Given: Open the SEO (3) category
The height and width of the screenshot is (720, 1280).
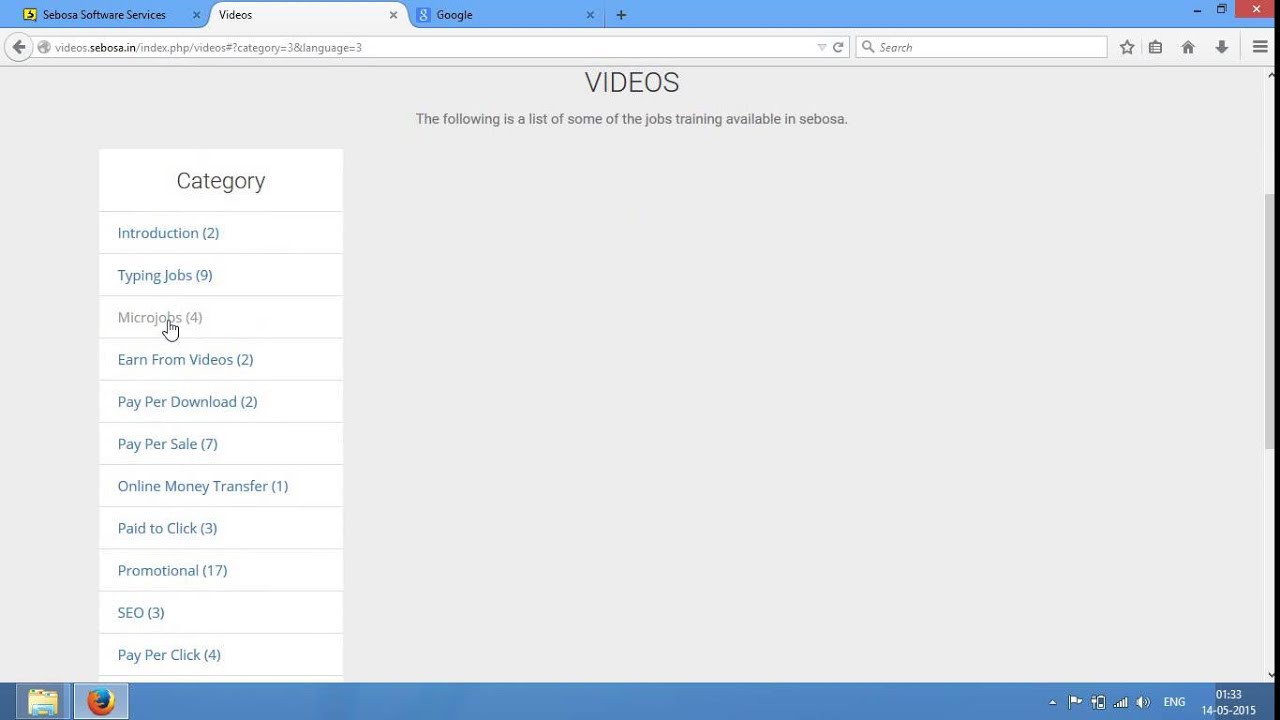Looking at the screenshot, I should click(x=141, y=612).
